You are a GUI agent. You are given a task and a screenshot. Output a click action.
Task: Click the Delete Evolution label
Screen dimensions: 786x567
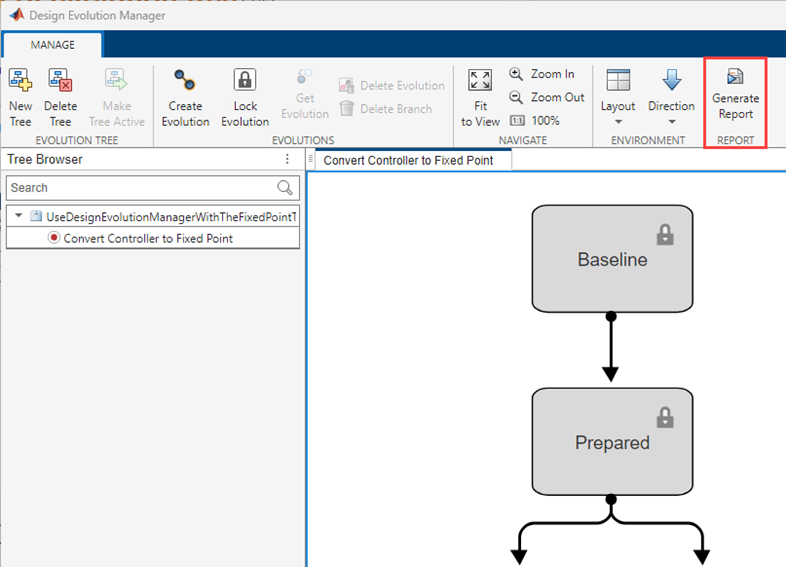coord(403,86)
